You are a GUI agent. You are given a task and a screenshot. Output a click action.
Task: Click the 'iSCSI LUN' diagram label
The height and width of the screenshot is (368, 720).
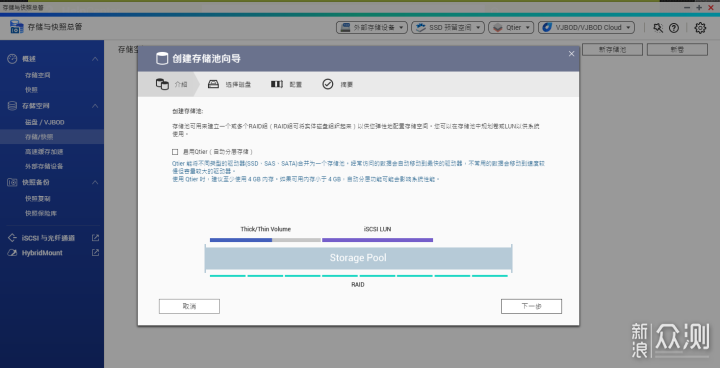[377, 229]
